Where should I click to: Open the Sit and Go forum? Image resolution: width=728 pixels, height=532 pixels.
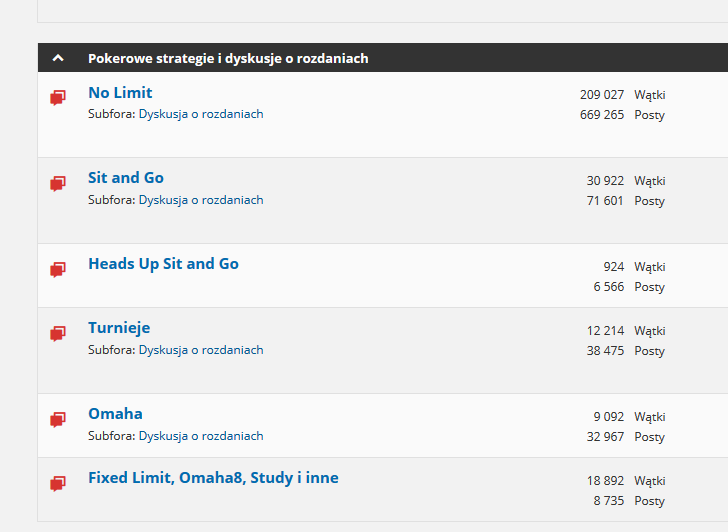(x=126, y=178)
